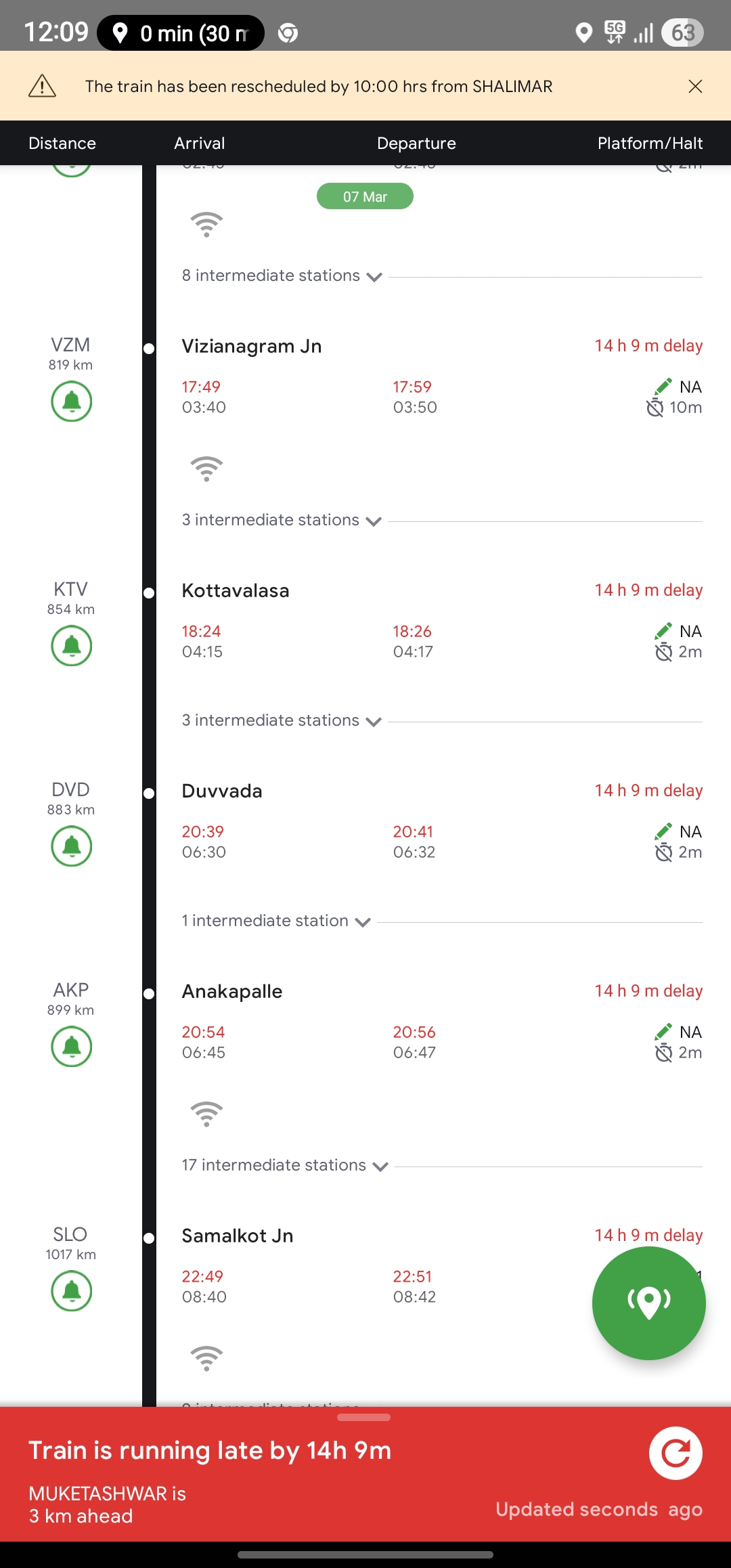
Task: Toggle the alarm bell for KTV station
Action: click(72, 646)
